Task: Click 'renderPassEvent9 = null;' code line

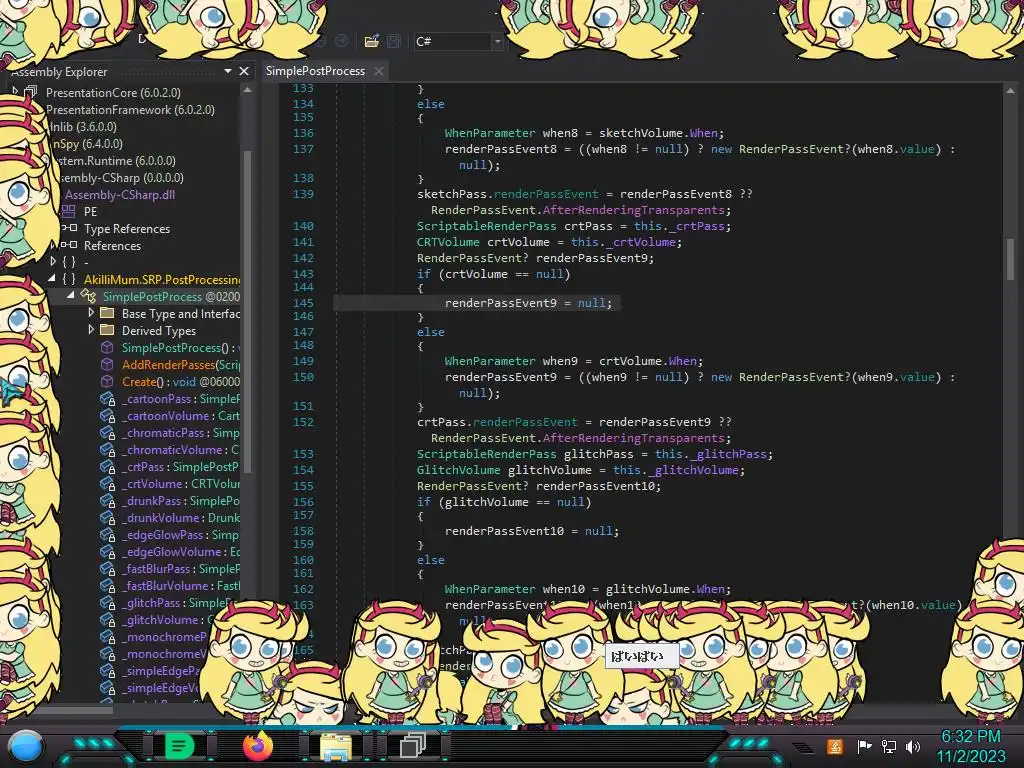Action: pos(528,303)
